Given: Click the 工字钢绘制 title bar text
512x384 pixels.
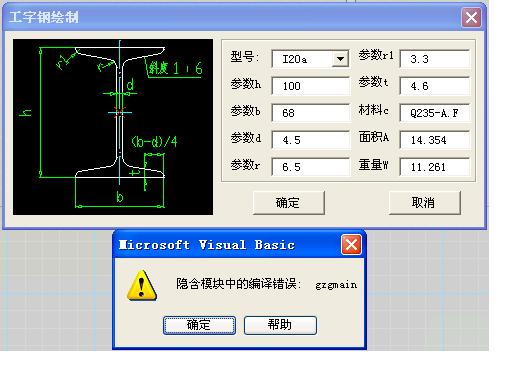Looking at the screenshot, I should coord(44,17).
